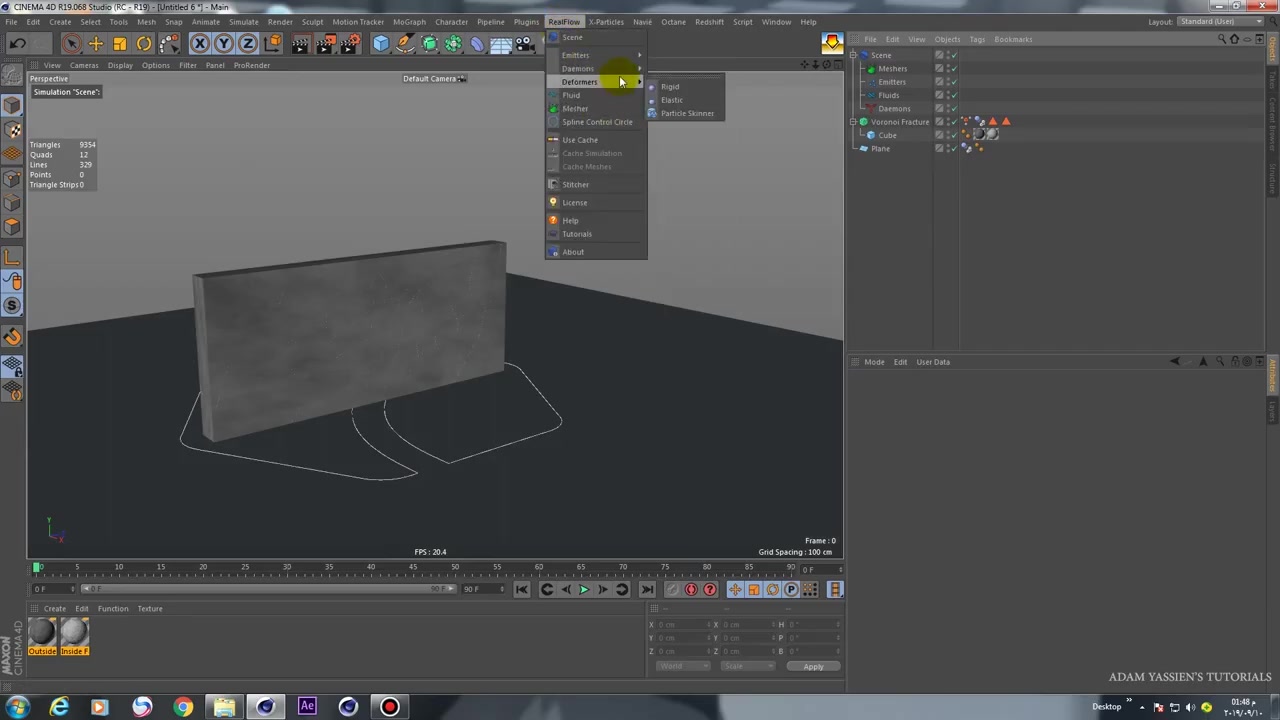Open Stitcher from RealFlow menu

point(596,184)
